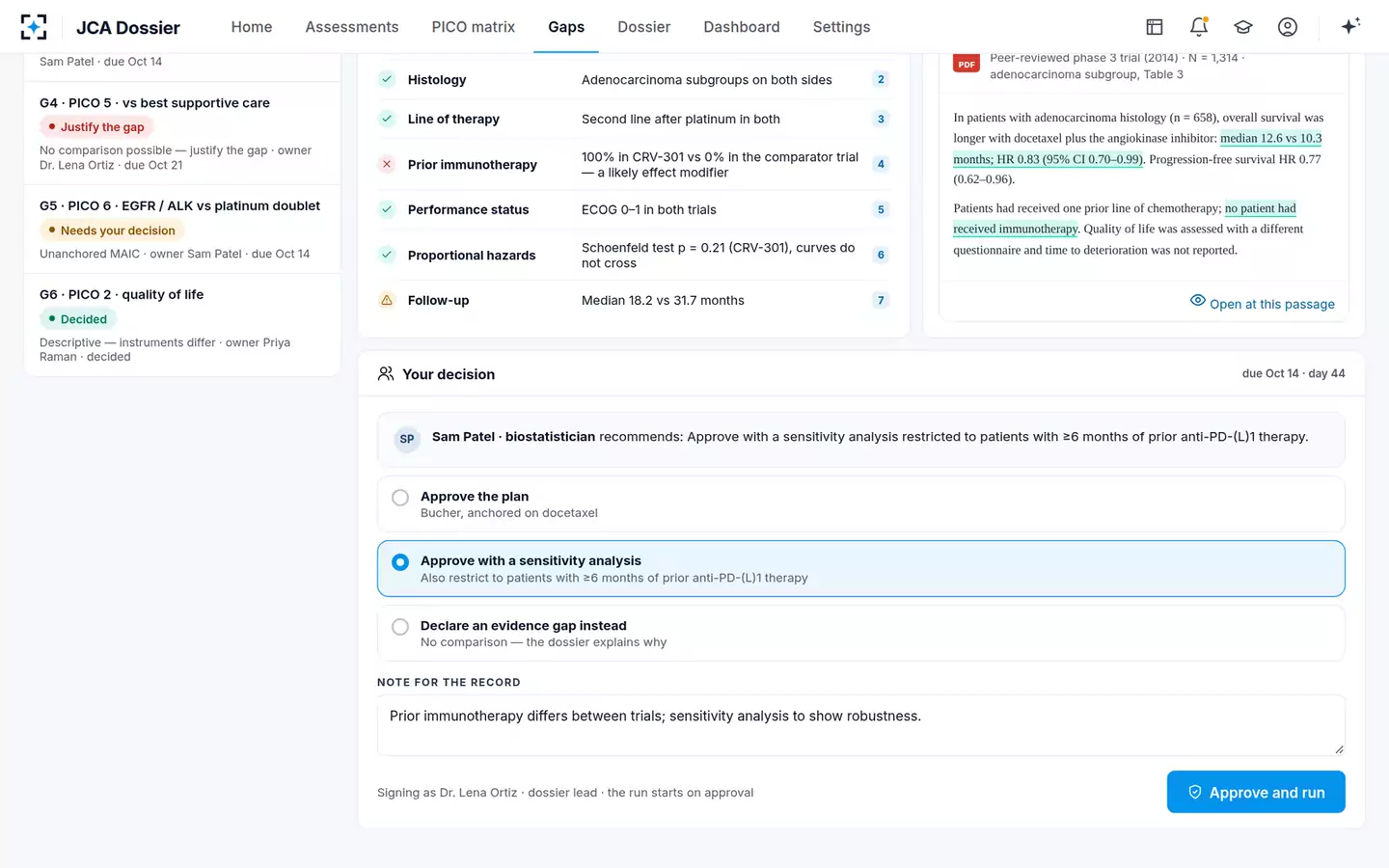Click the Performance status check icon
Viewport: 1389px width, 868px height.
coord(387,209)
